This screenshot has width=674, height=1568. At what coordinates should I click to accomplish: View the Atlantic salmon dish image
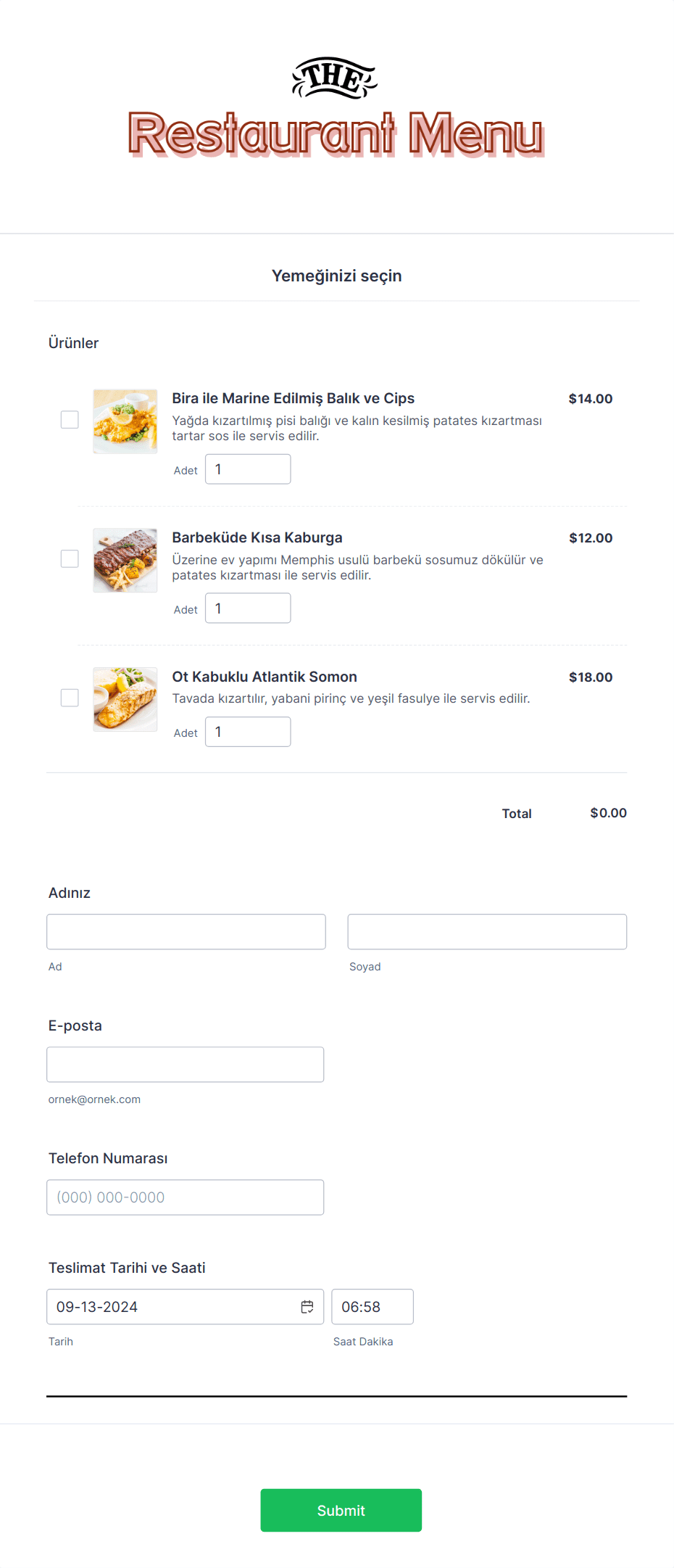pos(125,699)
